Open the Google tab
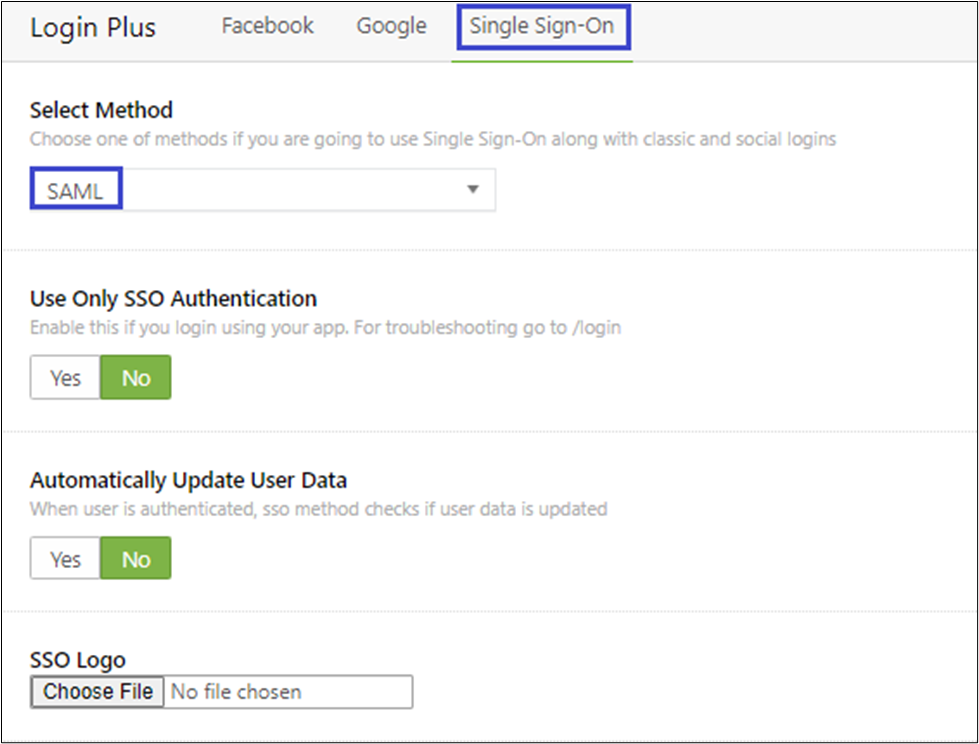Viewport: 979px width, 744px height. 391,26
